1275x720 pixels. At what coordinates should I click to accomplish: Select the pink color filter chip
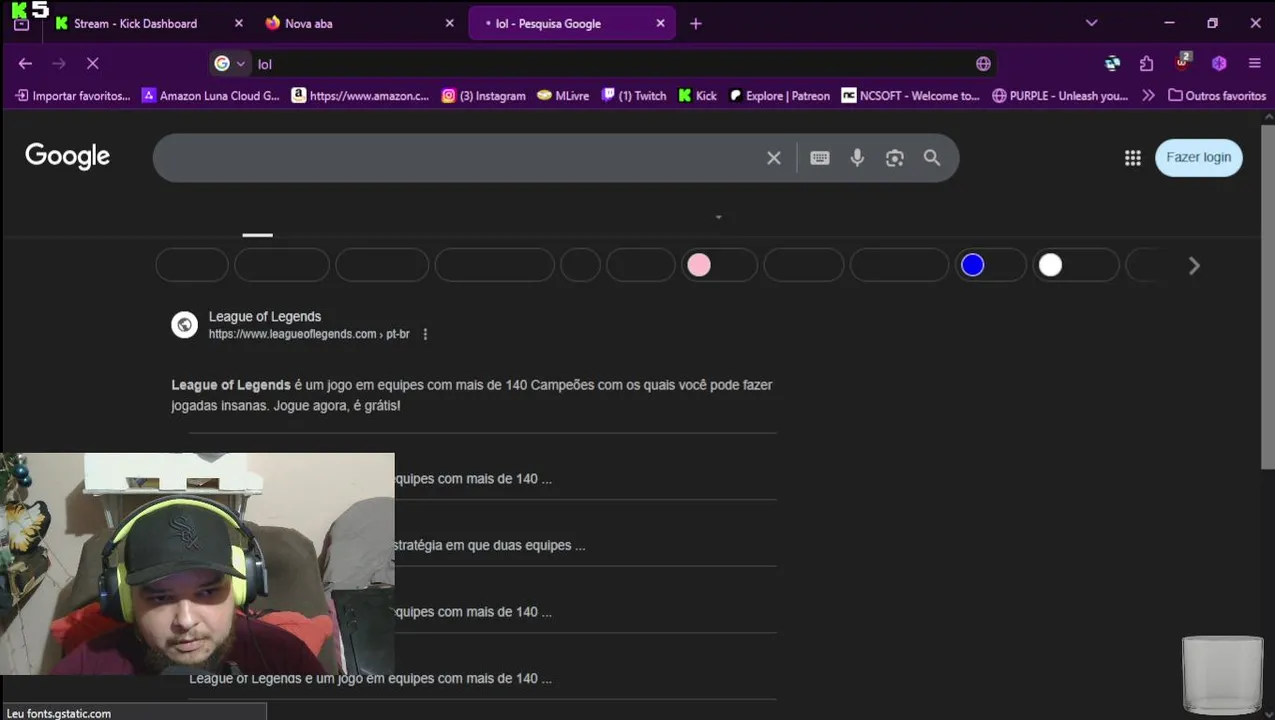coord(720,265)
